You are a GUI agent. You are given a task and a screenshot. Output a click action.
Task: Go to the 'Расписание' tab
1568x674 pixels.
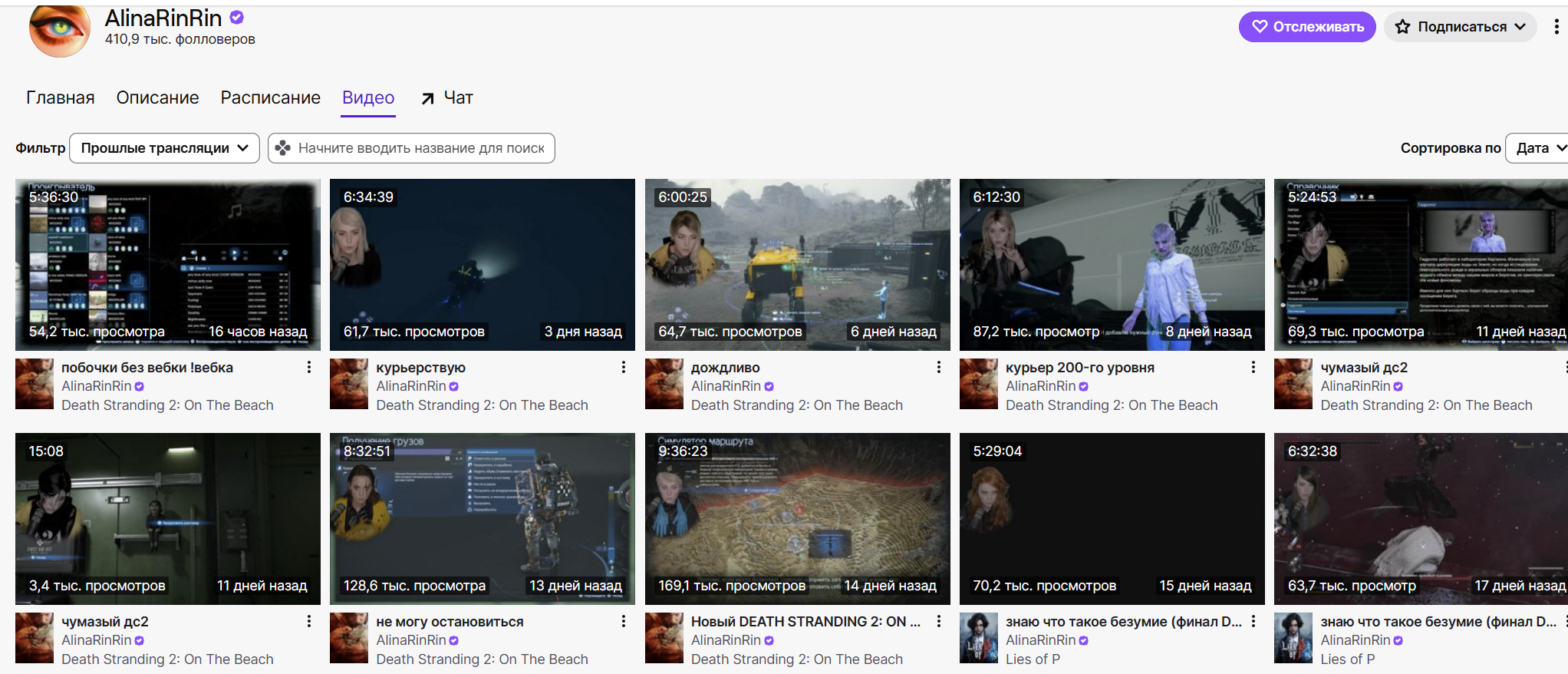pos(270,97)
